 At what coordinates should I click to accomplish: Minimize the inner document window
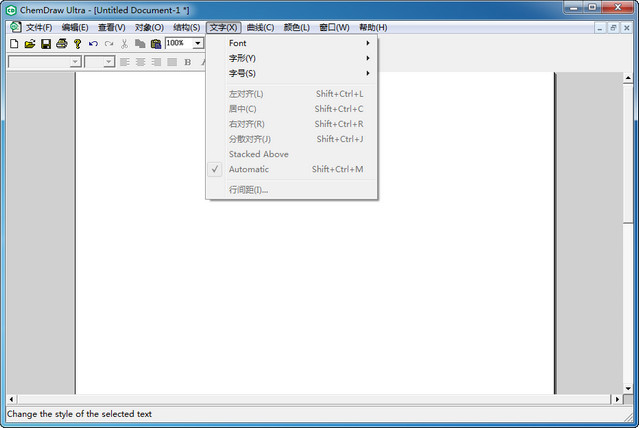click(x=599, y=28)
